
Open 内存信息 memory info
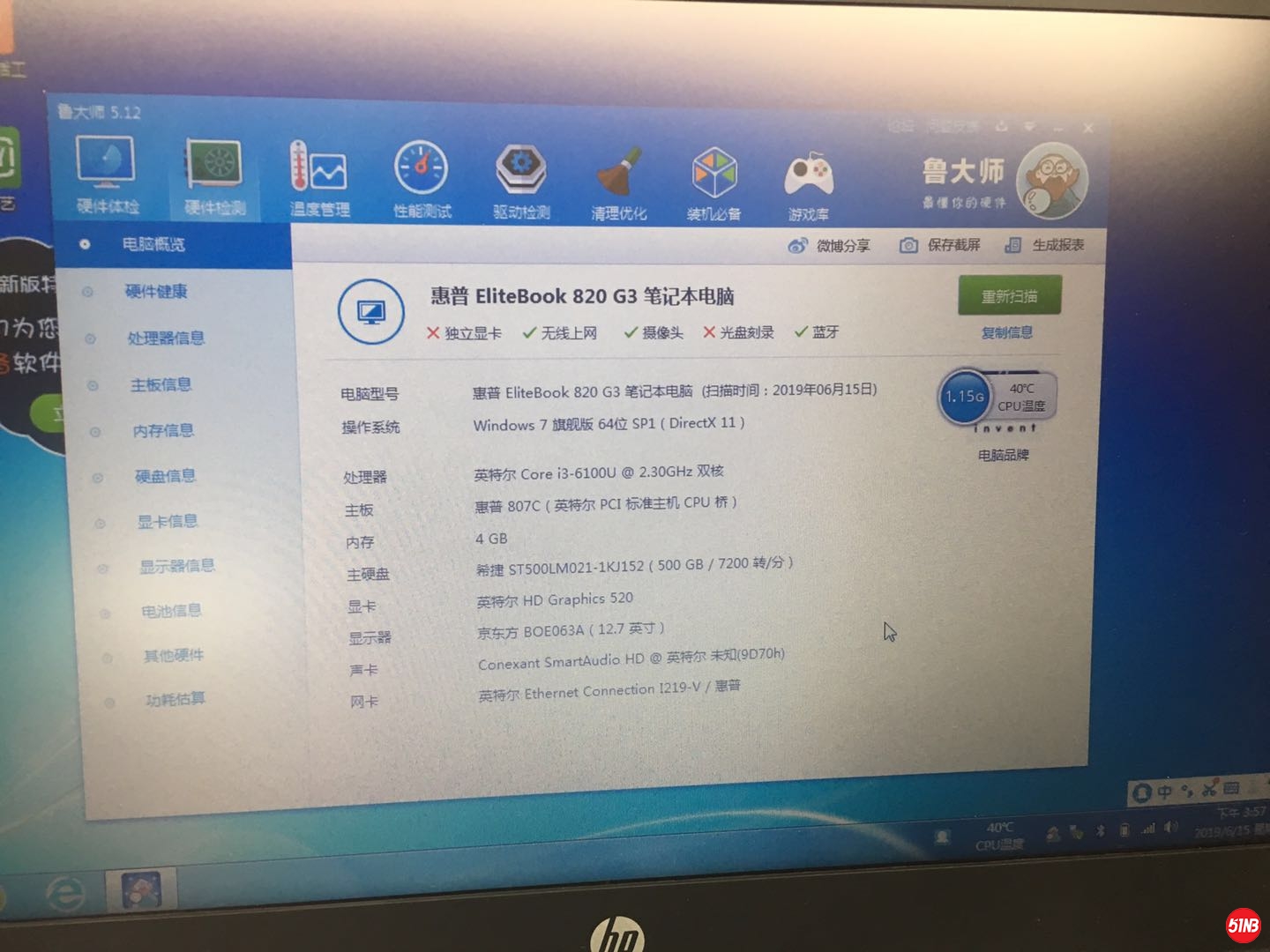pos(163,431)
